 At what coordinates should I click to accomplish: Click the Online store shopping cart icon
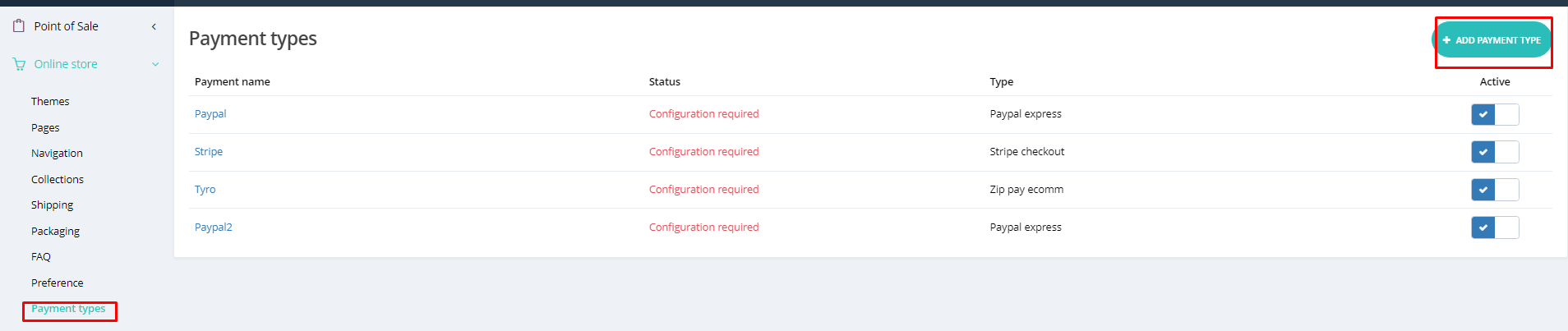click(x=19, y=64)
